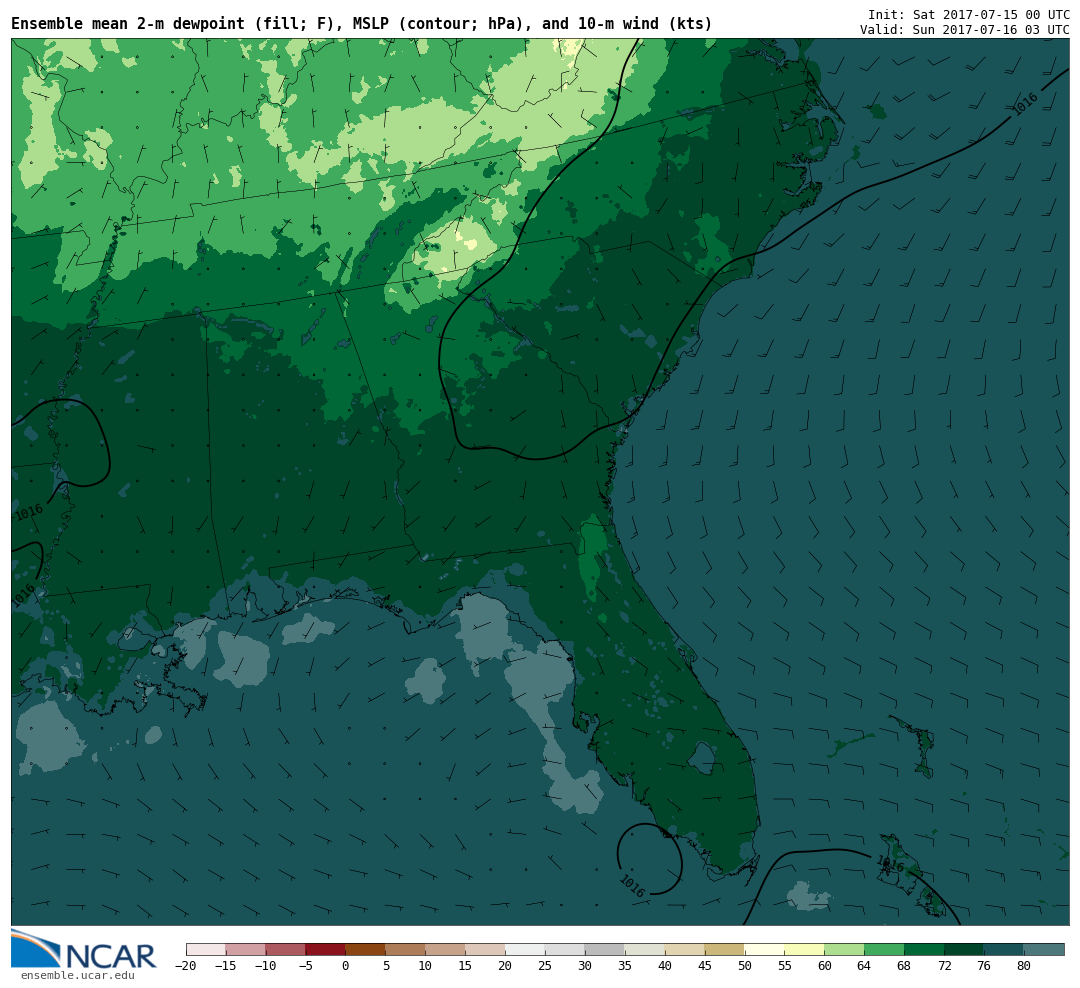
Task: Pick the -10 to -5 rose colorbar swatch
Action: pyautogui.click(x=286, y=949)
